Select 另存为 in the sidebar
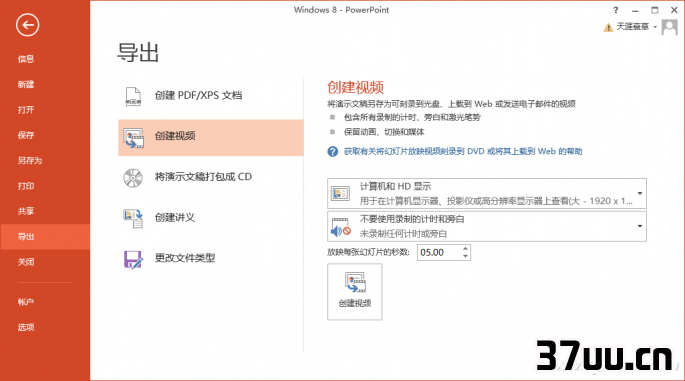Viewport: 685px width, 381px height. [30, 160]
